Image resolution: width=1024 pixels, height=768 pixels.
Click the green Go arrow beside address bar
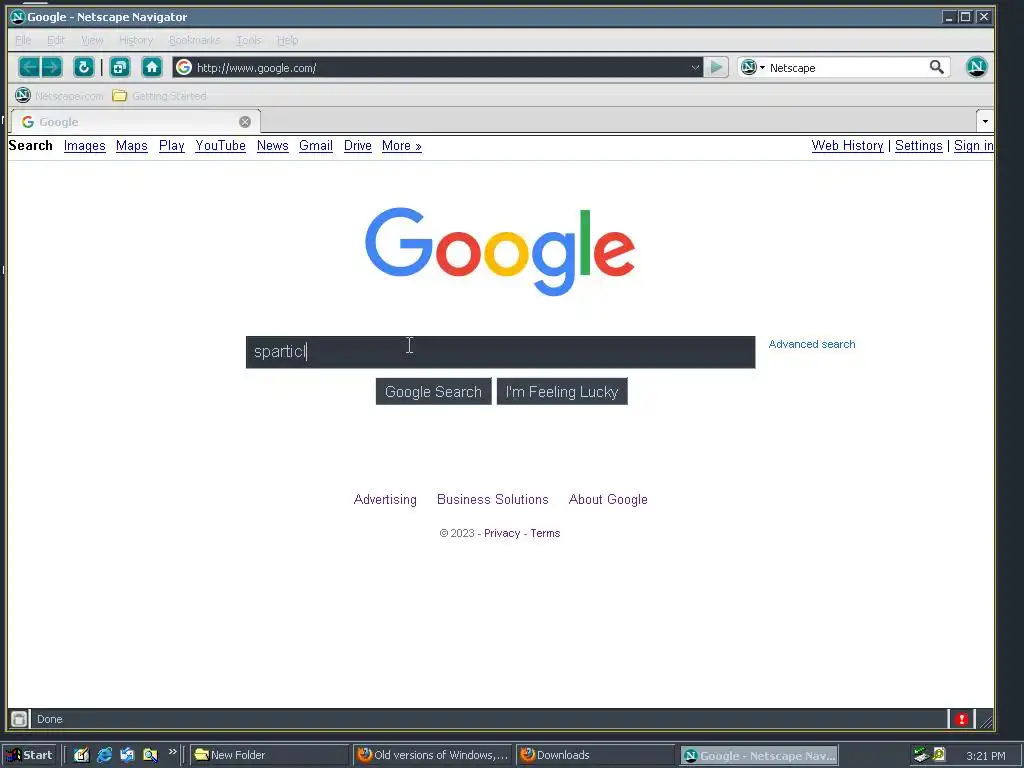(716, 67)
